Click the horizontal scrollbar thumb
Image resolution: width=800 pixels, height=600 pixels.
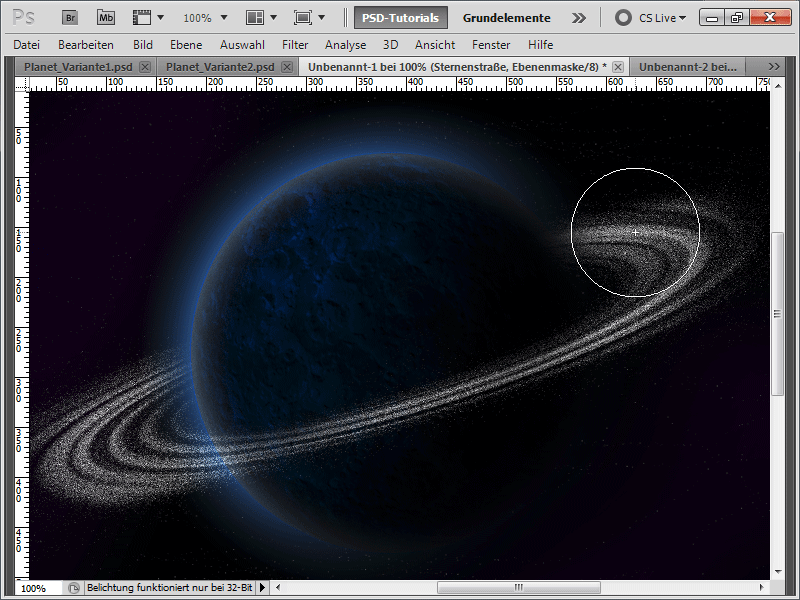(518, 588)
